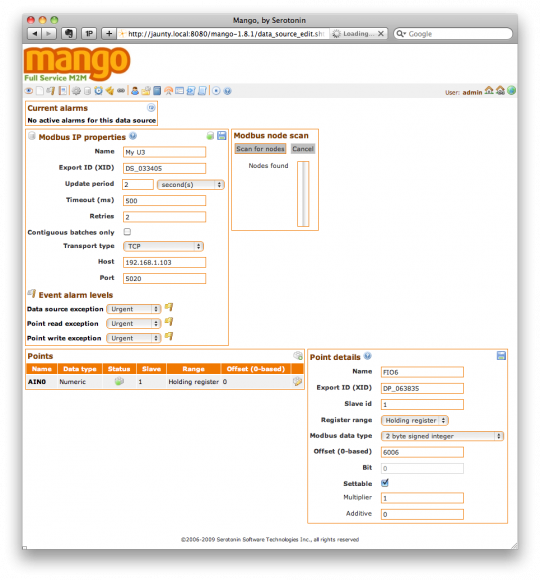Viewport: 540px width, 580px height.
Task: Uncheck the Settable checkbox
Action: 385,483
